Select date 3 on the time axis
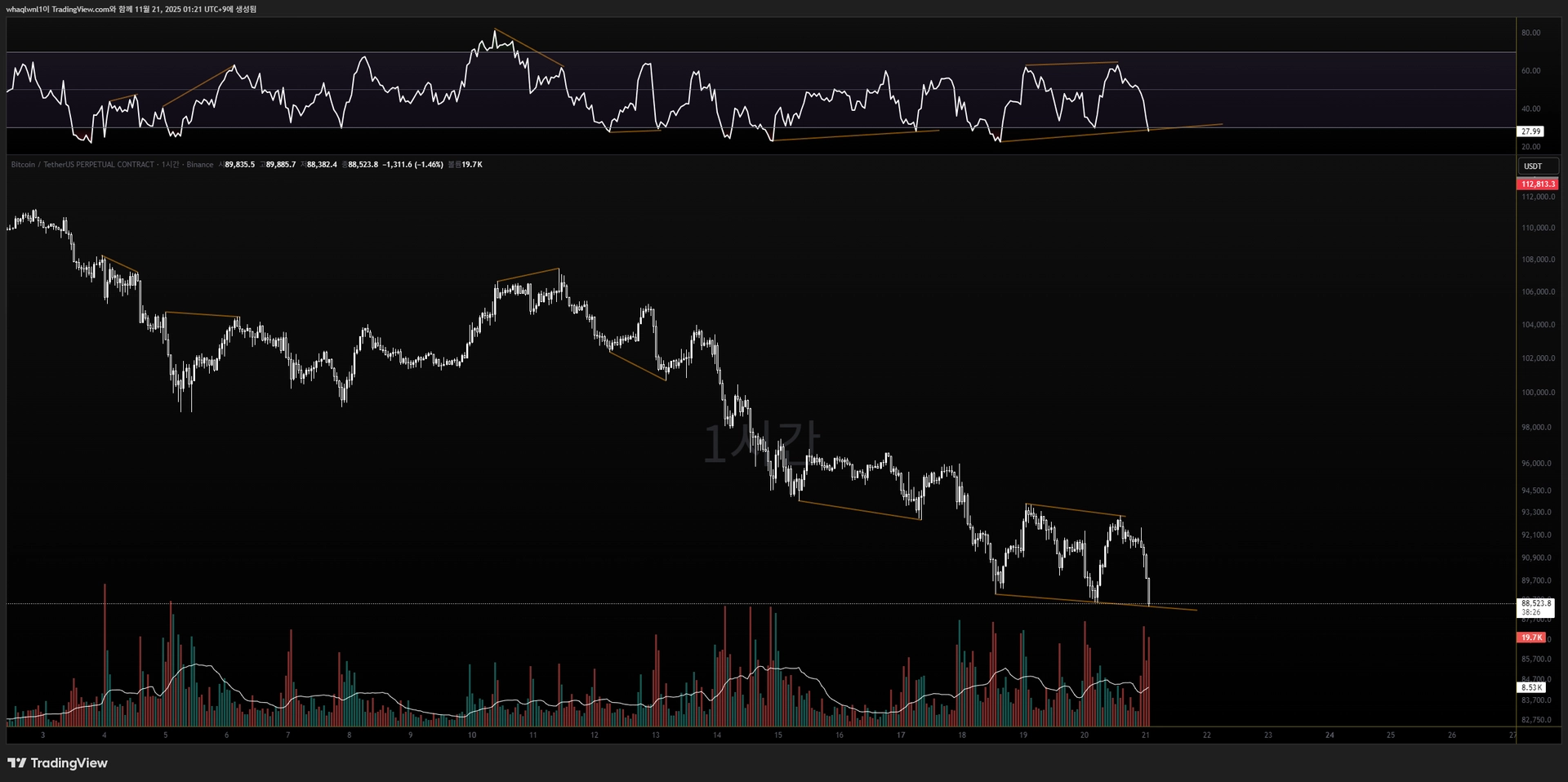The image size is (1568, 782). [x=42, y=735]
